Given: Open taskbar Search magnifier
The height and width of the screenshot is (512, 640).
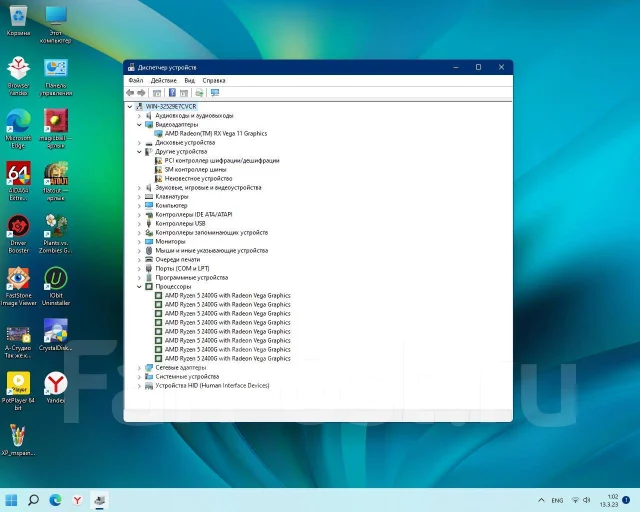Looking at the screenshot, I should pyautogui.click(x=33, y=500).
